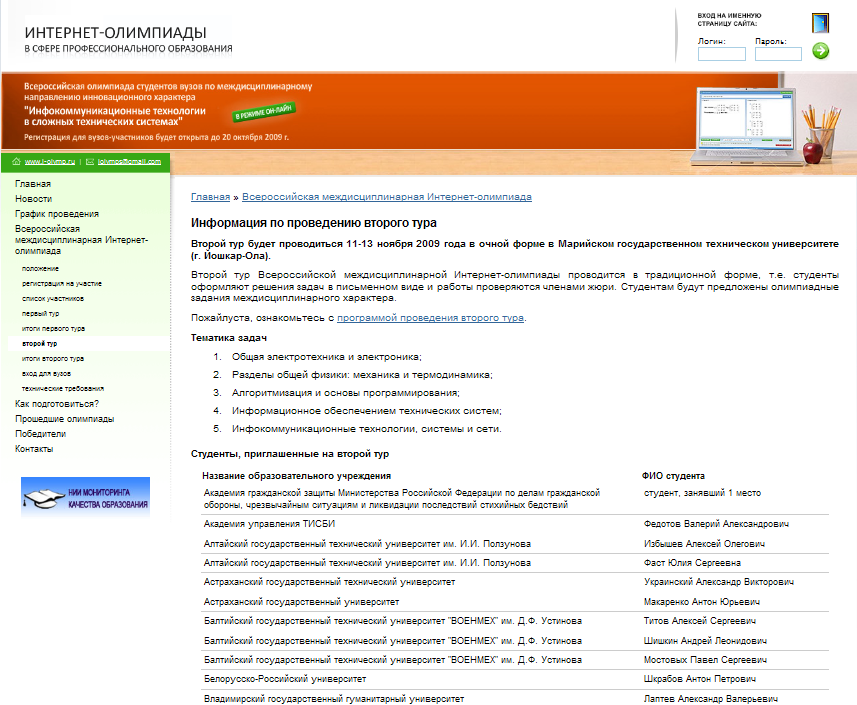Open Победители in the sidebar
This screenshot has height=705, width=857.
pos(40,434)
